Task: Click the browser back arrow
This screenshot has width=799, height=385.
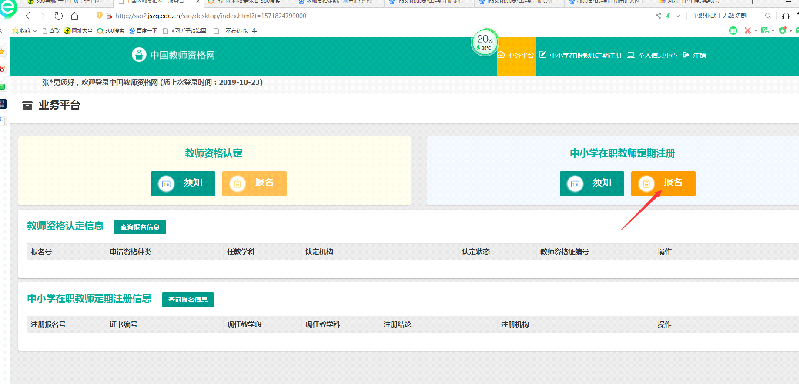Action: (28, 16)
